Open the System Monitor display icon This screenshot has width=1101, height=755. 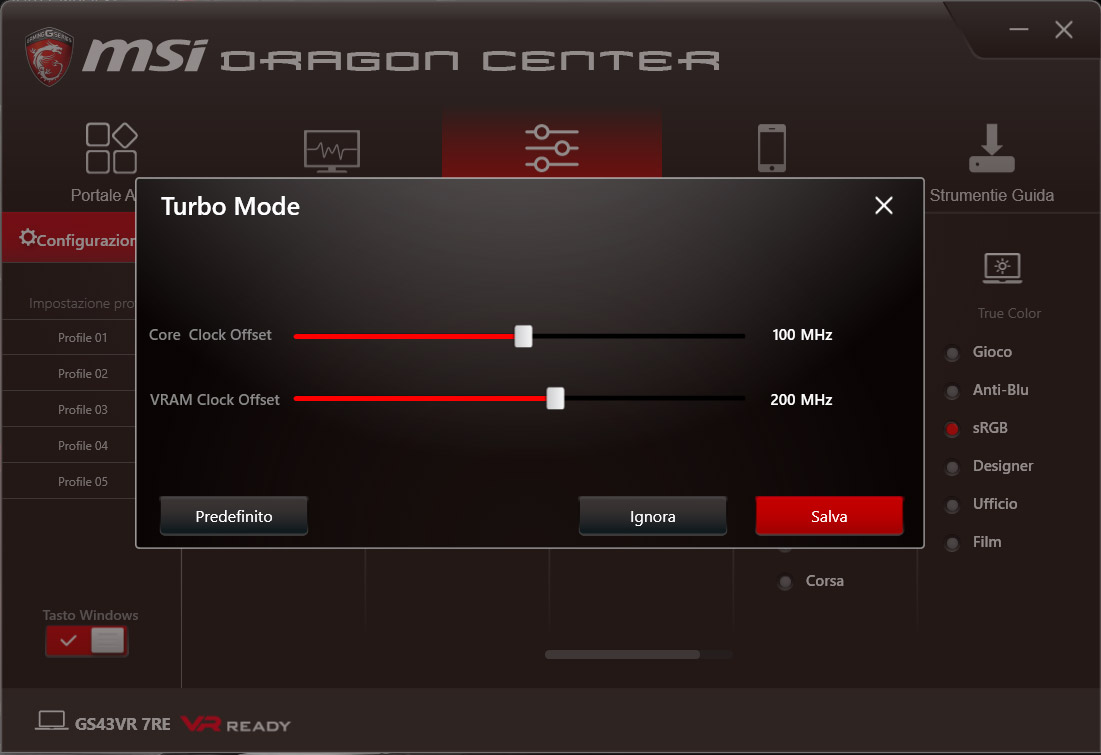(331, 150)
